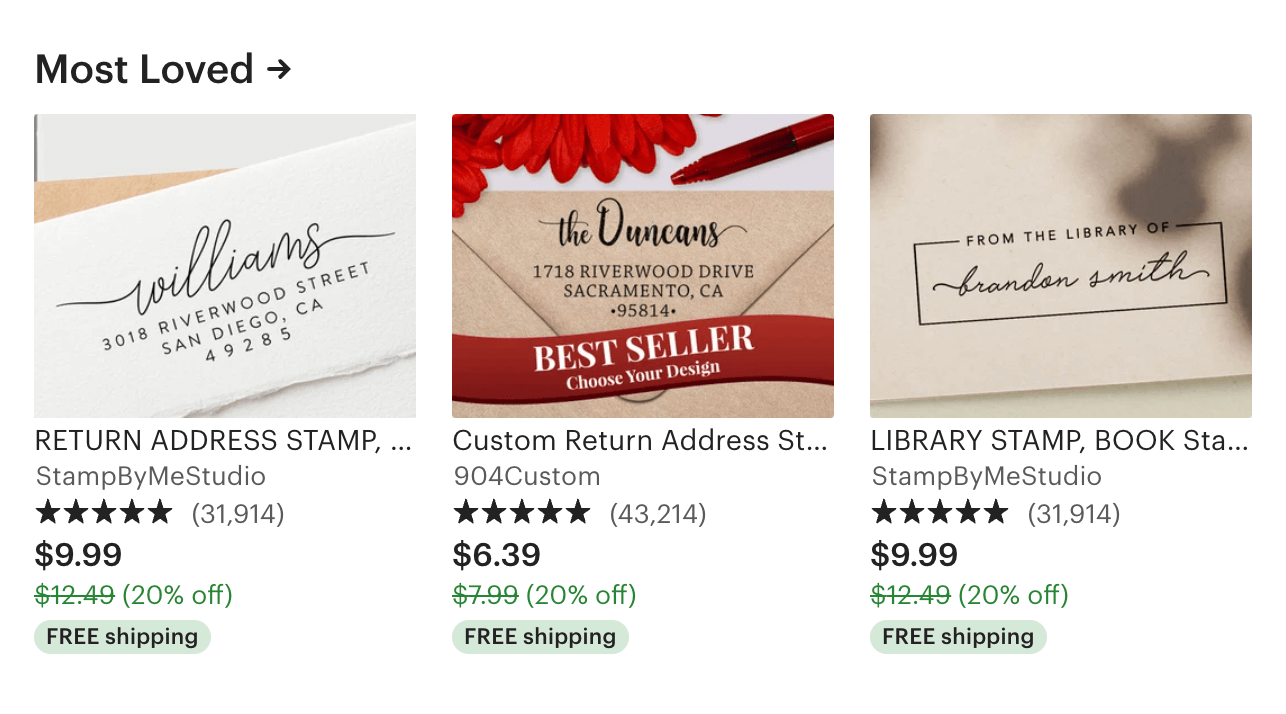Visit the 904Custom shop page
This screenshot has height=714, width=1286.
pyautogui.click(x=527, y=476)
